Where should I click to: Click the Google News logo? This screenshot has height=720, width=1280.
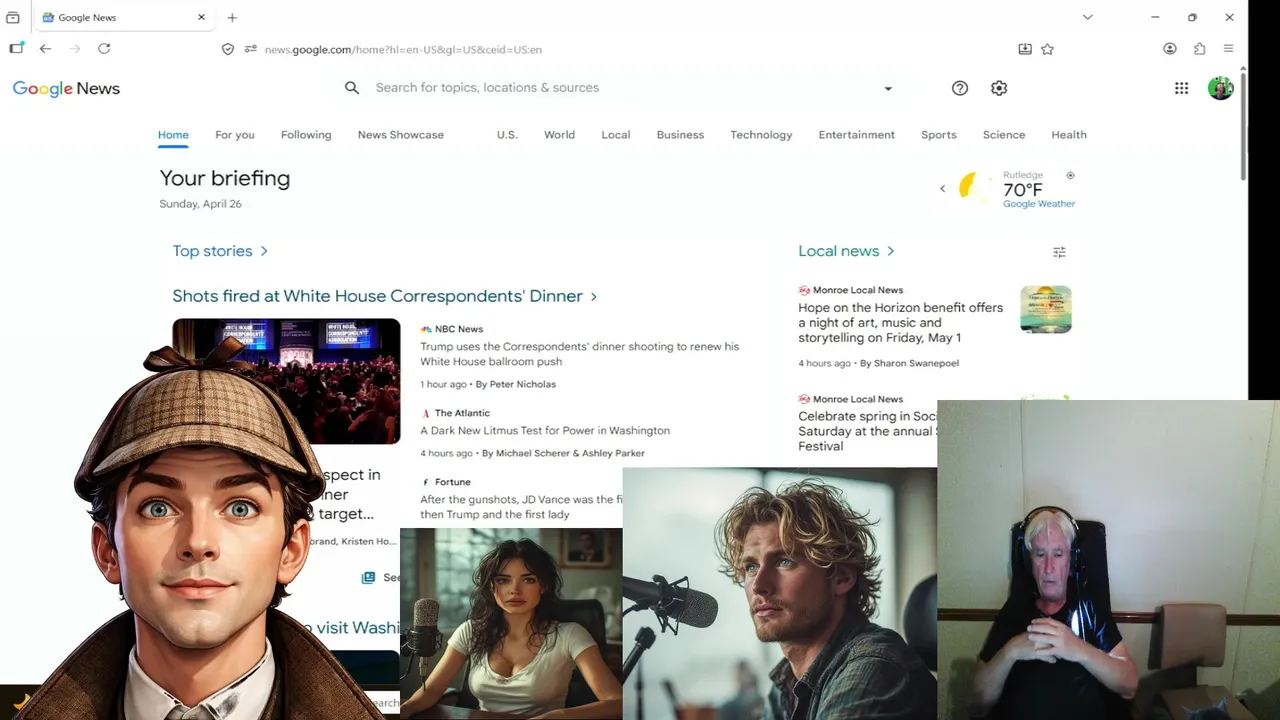66,88
